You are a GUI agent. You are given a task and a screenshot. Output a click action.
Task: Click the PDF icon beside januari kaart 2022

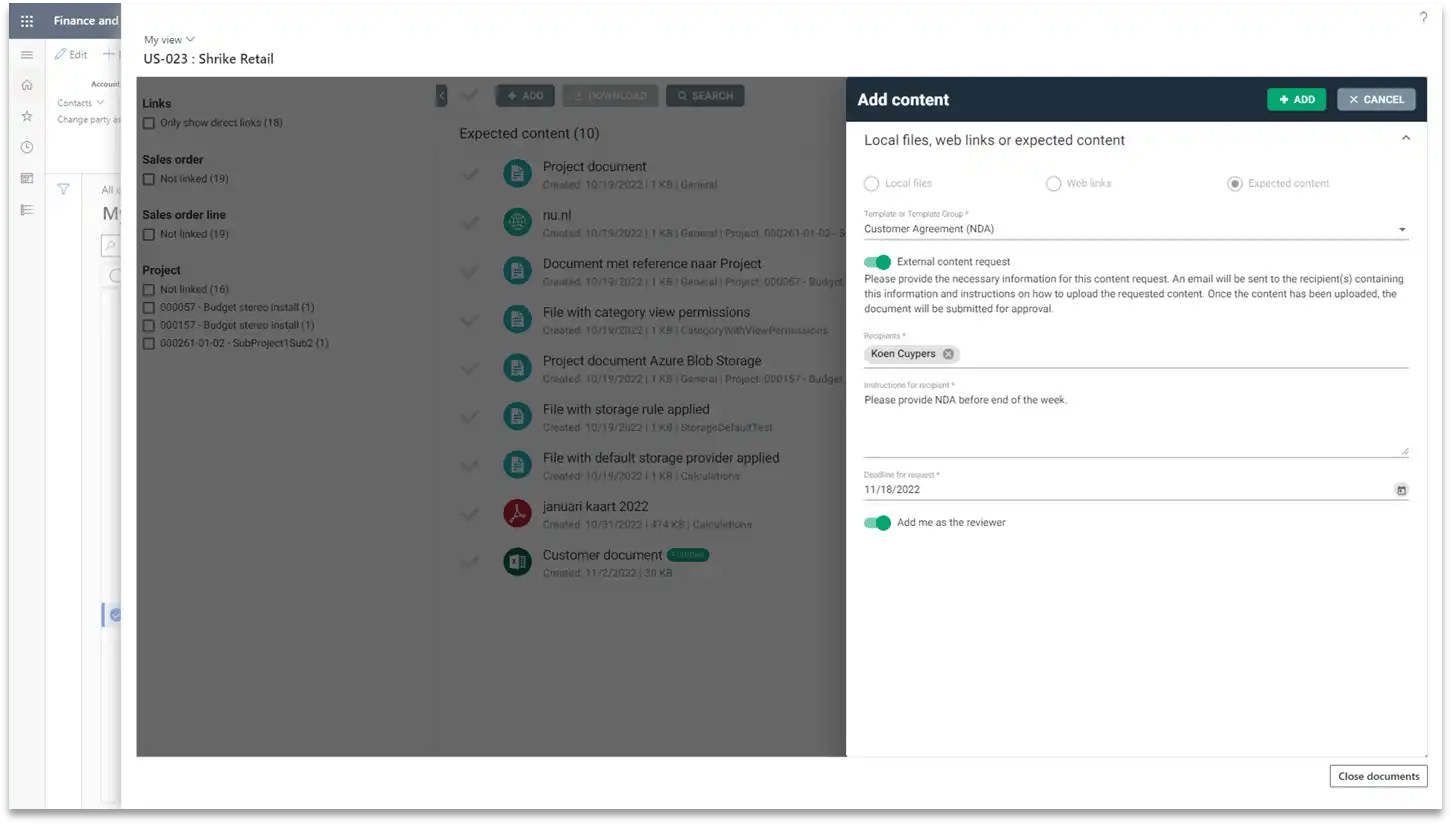click(517, 513)
